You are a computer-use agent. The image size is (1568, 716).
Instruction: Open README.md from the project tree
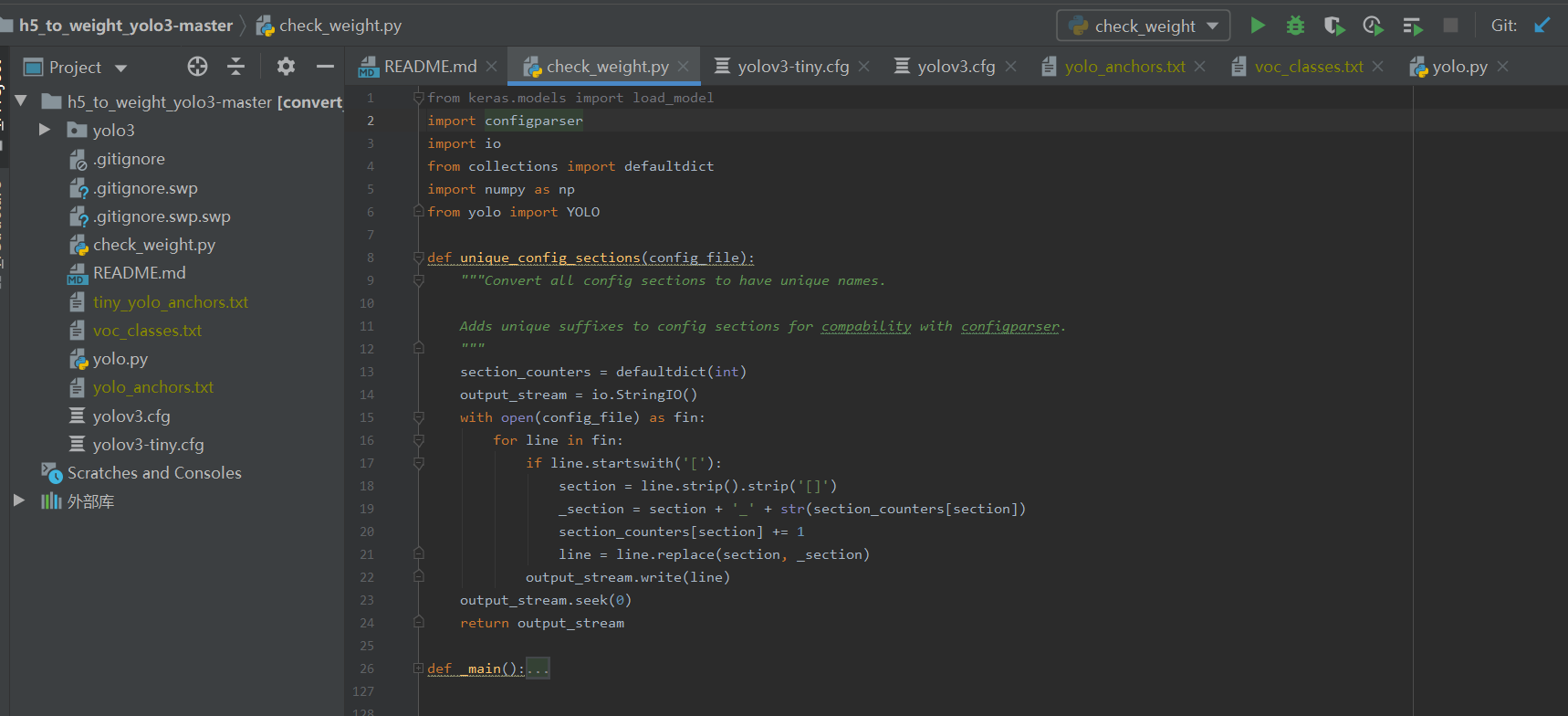tap(139, 273)
